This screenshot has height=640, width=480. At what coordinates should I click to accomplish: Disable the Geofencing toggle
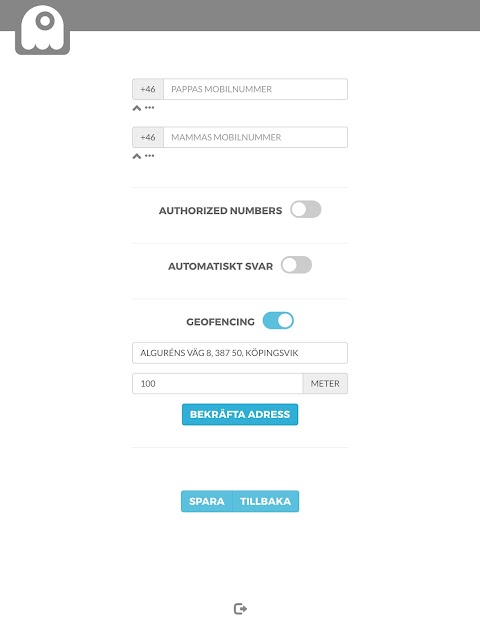[x=278, y=320]
